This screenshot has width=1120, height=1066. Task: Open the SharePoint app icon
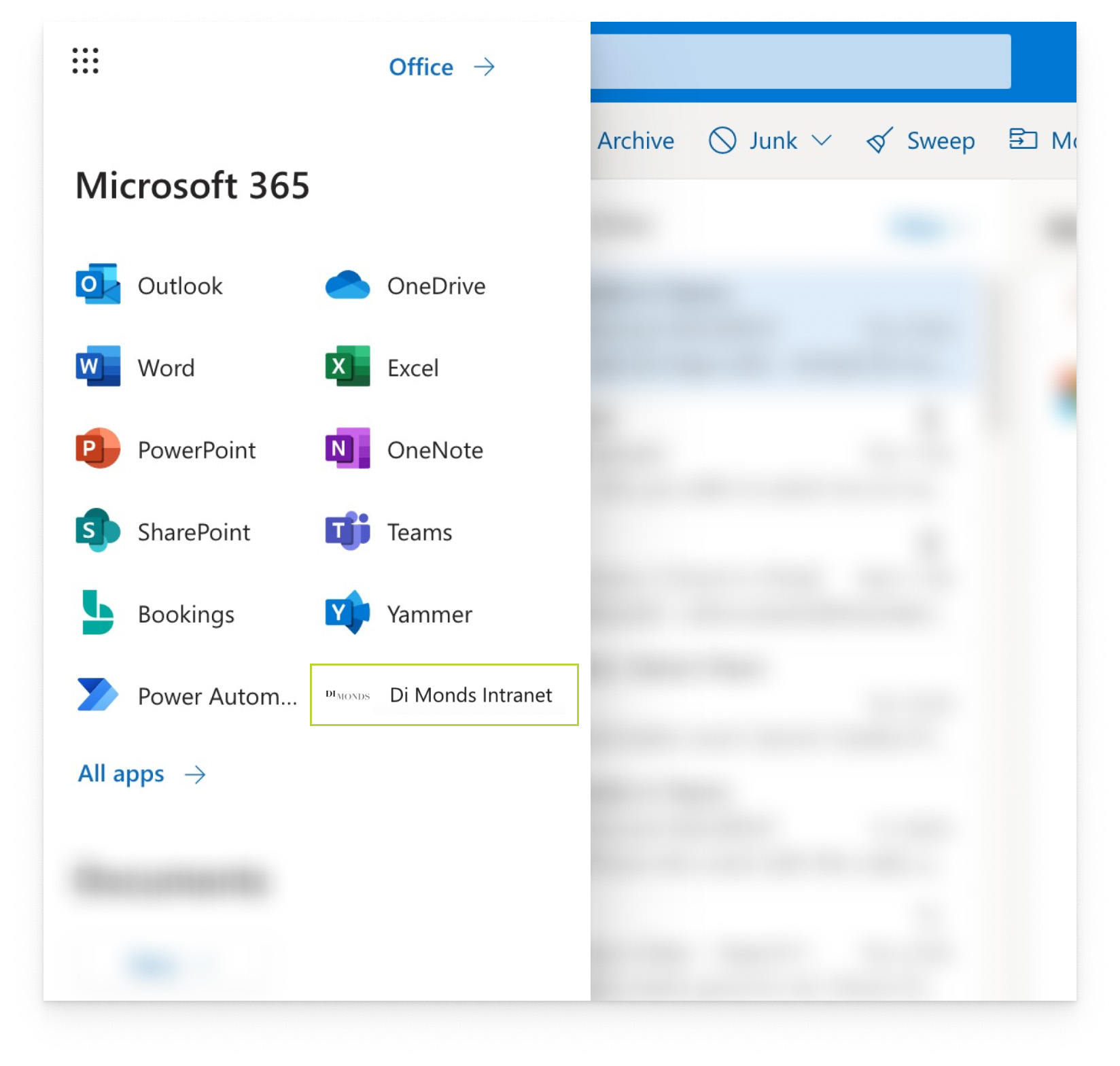coord(98,530)
